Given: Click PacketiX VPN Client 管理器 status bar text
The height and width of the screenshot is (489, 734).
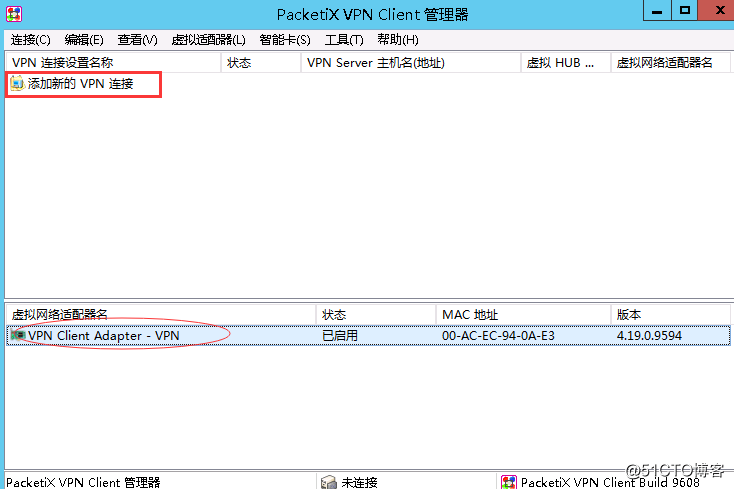Looking at the screenshot, I should (83, 482).
